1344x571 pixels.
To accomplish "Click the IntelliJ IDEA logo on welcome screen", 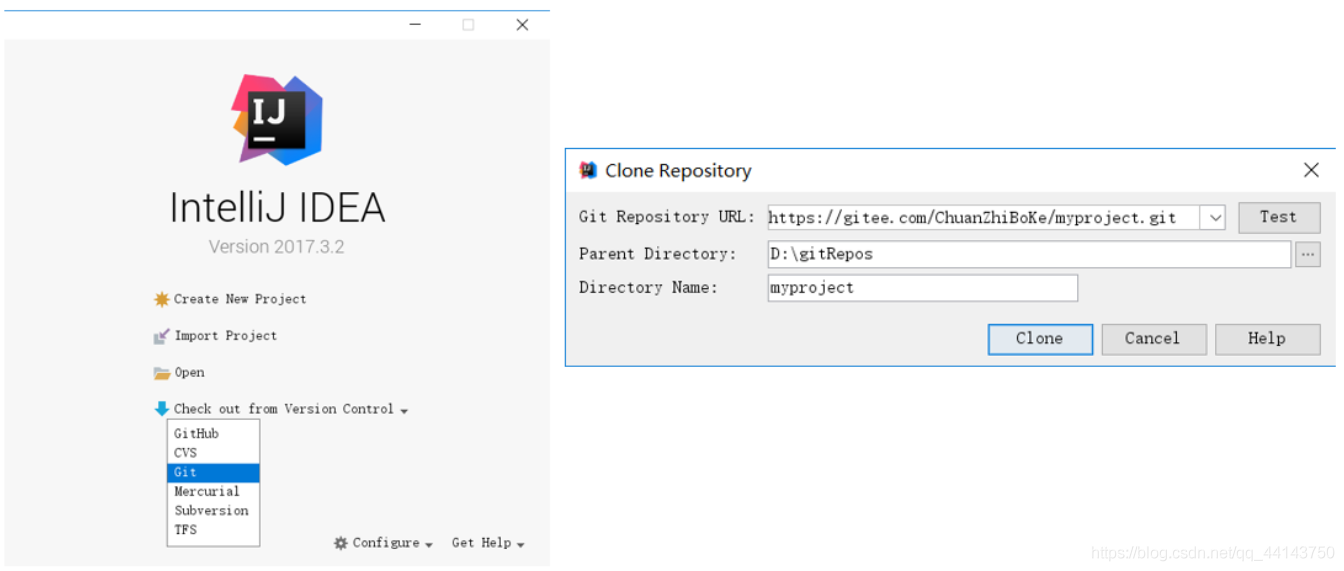I will click(277, 119).
